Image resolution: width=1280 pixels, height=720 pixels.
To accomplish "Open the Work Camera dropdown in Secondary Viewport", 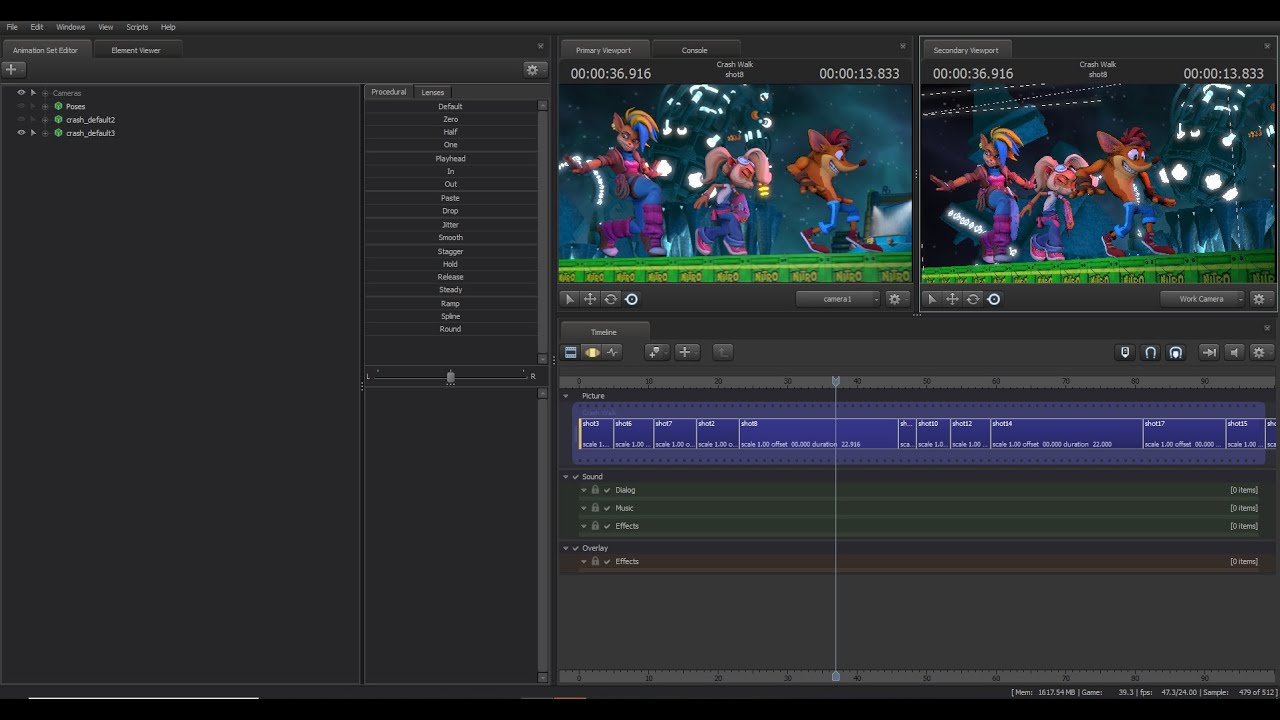I will tap(1203, 299).
